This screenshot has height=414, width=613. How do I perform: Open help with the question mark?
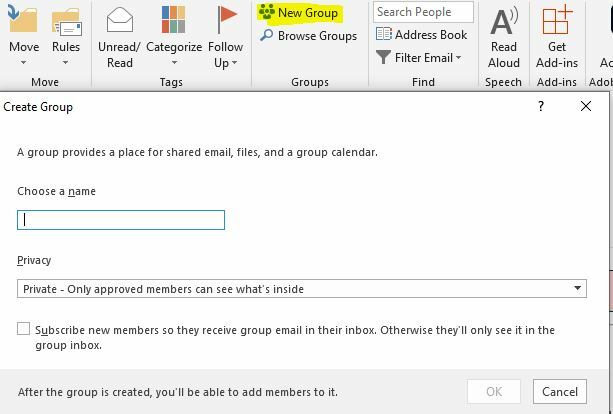pos(541,106)
